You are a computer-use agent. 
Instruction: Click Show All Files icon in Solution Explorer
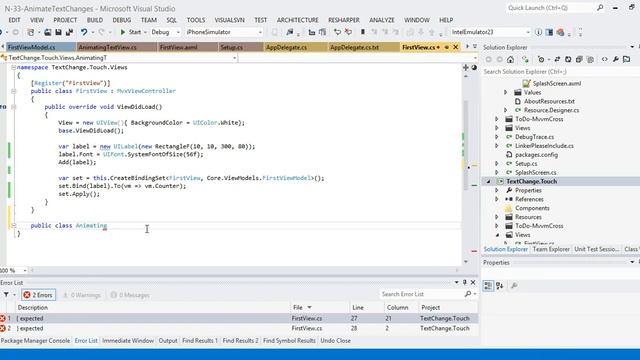coord(590,60)
